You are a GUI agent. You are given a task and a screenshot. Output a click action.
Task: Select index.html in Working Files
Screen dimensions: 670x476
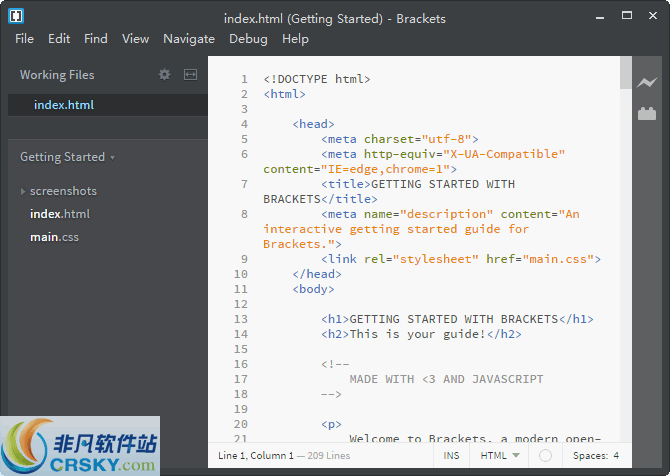click(64, 105)
